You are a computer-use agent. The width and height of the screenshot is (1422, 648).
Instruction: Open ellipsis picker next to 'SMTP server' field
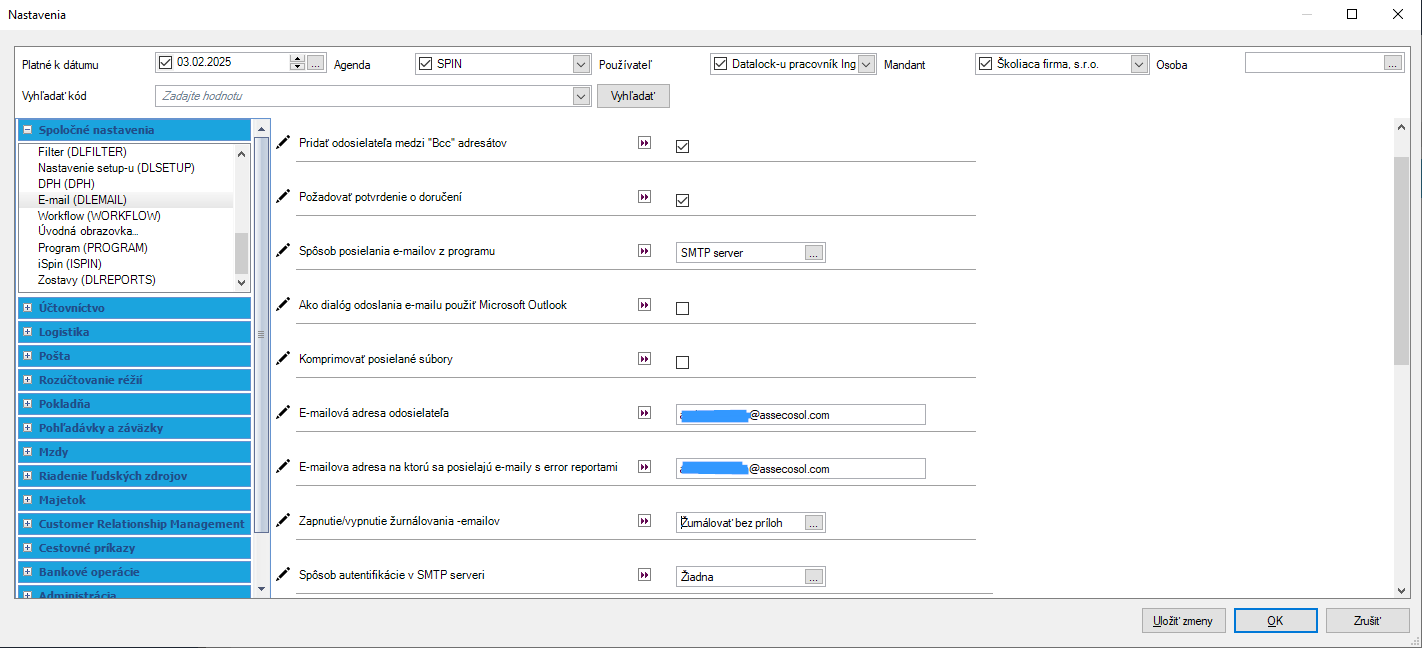click(x=814, y=253)
